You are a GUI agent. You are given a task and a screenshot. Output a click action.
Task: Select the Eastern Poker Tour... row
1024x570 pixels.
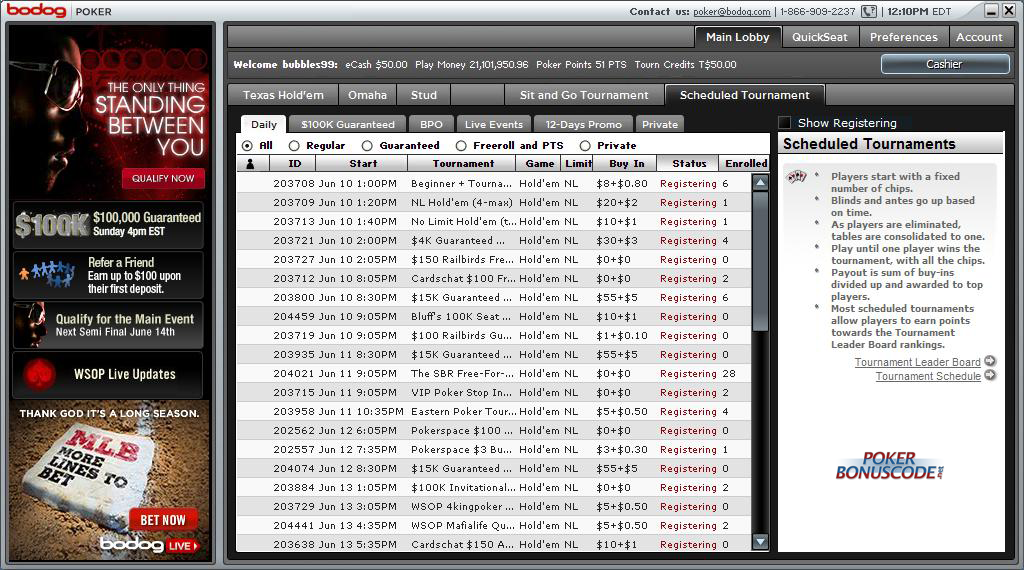tap(494, 411)
